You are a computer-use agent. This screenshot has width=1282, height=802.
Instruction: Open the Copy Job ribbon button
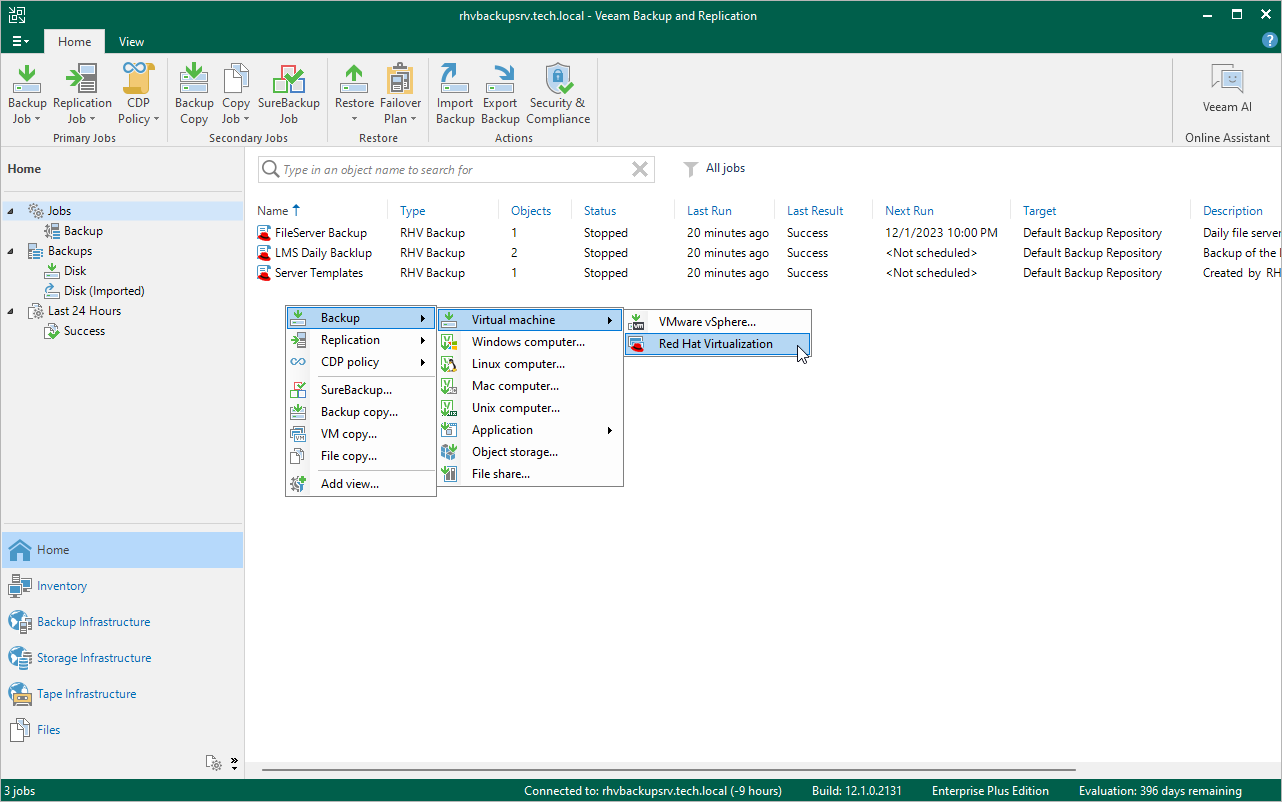click(x=236, y=94)
